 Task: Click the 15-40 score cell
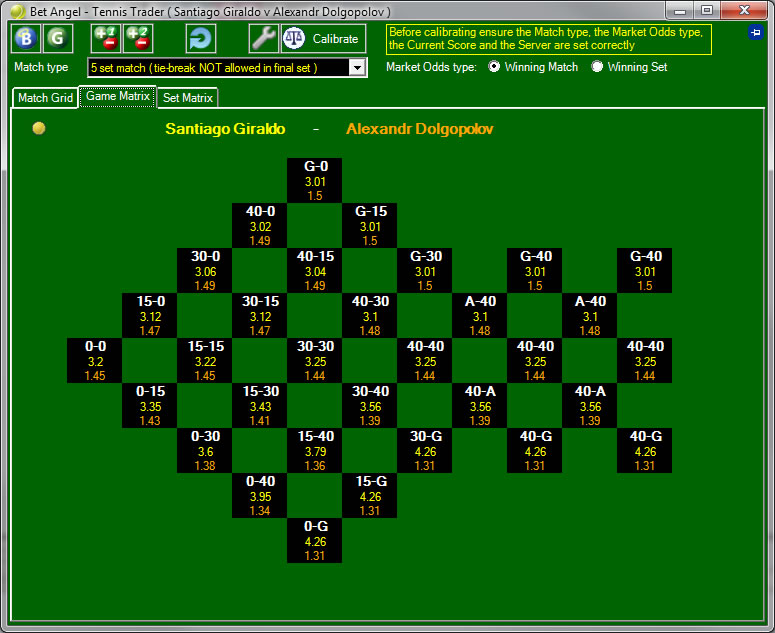[x=314, y=450]
